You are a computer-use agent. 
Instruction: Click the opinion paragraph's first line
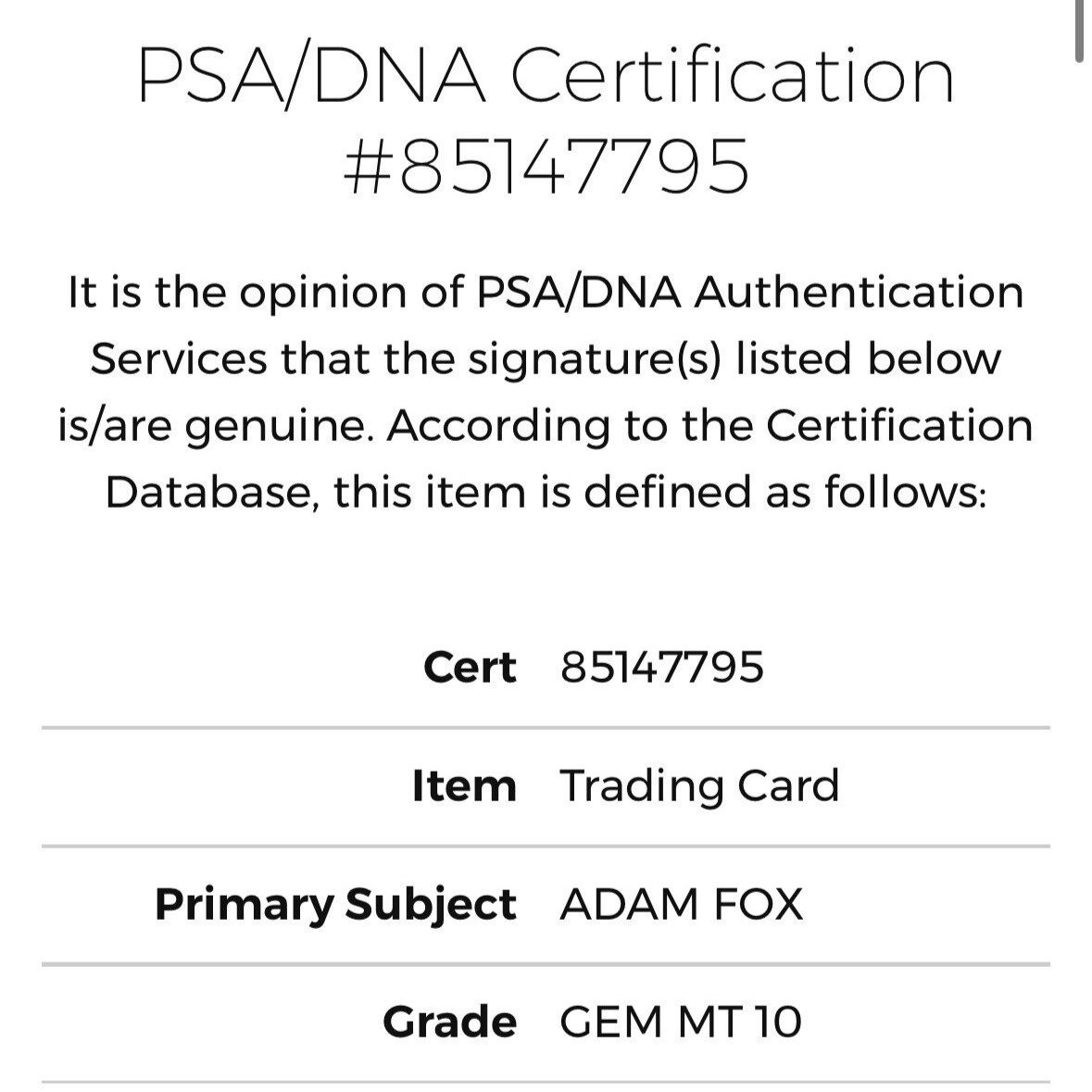[546, 292]
